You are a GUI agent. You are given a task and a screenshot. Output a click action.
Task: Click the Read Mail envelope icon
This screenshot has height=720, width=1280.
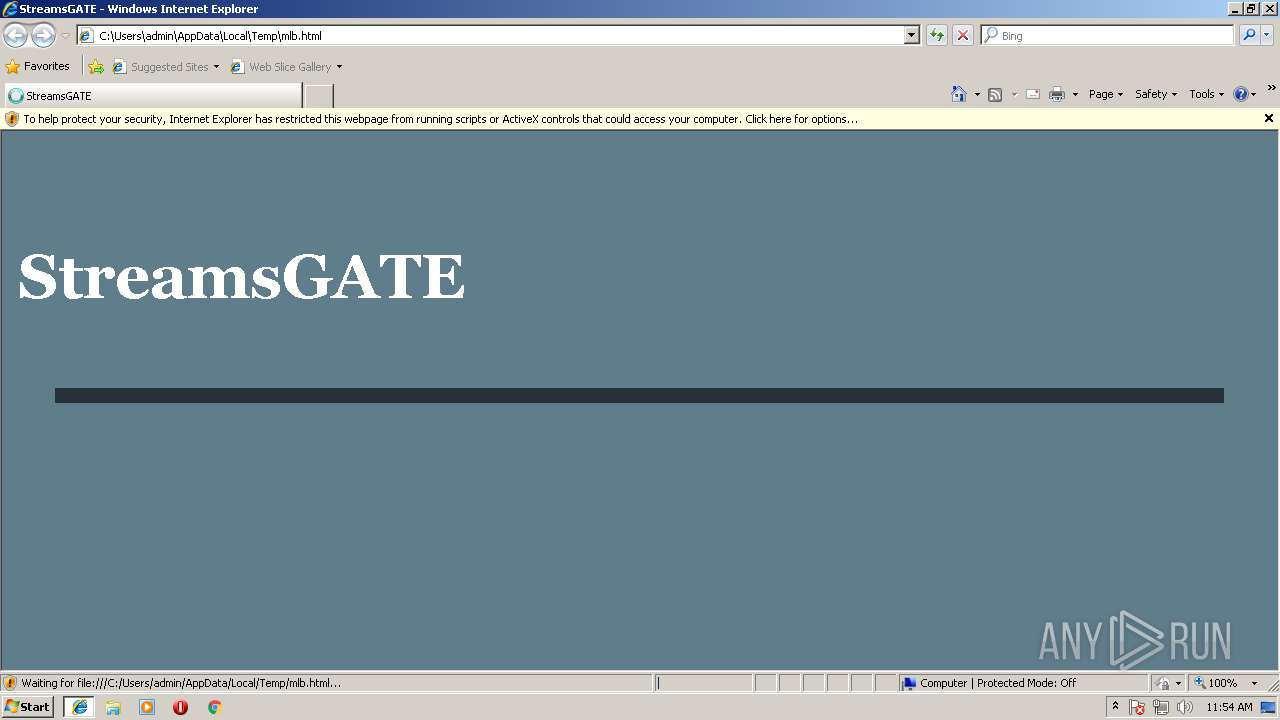click(1033, 94)
